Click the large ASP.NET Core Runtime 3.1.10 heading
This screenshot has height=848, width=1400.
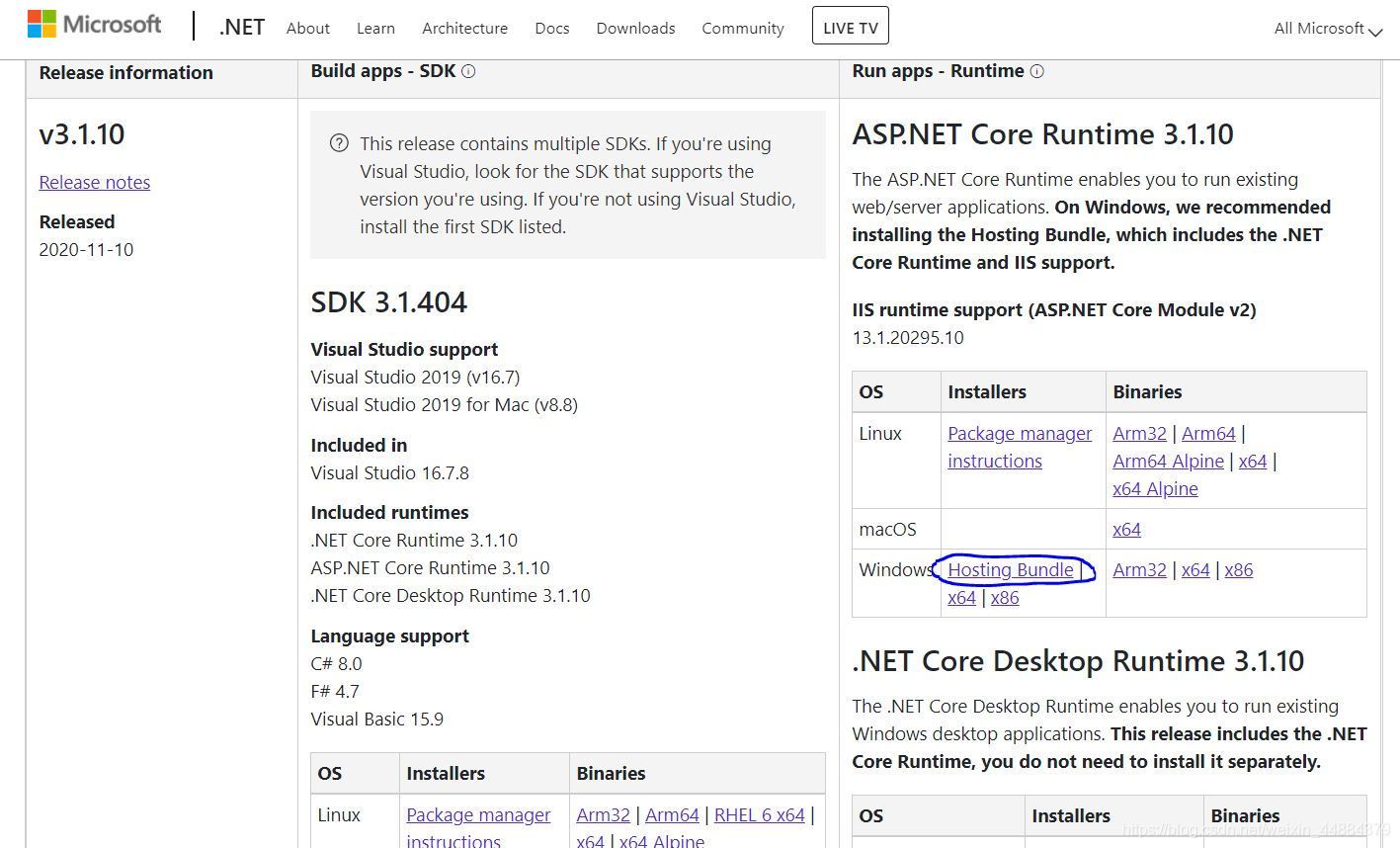tap(1042, 133)
